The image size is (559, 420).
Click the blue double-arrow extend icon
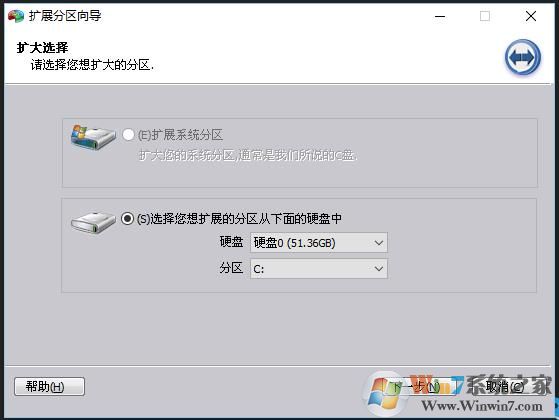(523, 57)
